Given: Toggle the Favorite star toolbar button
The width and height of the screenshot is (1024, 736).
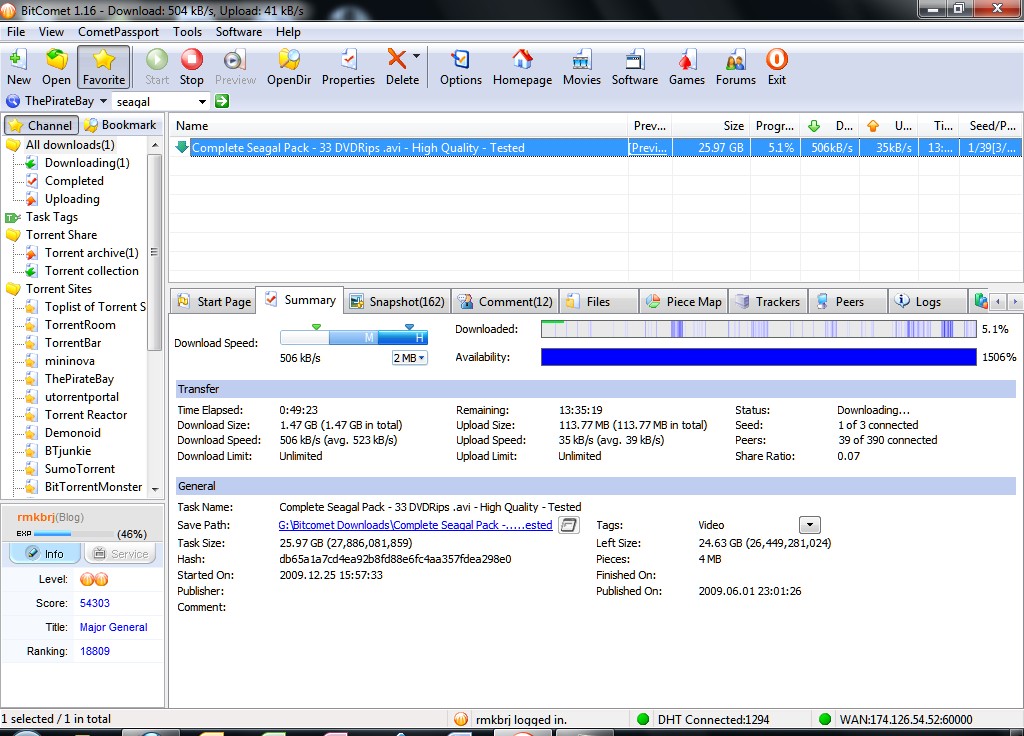Looking at the screenshot, I should click(x=104, y=67).
